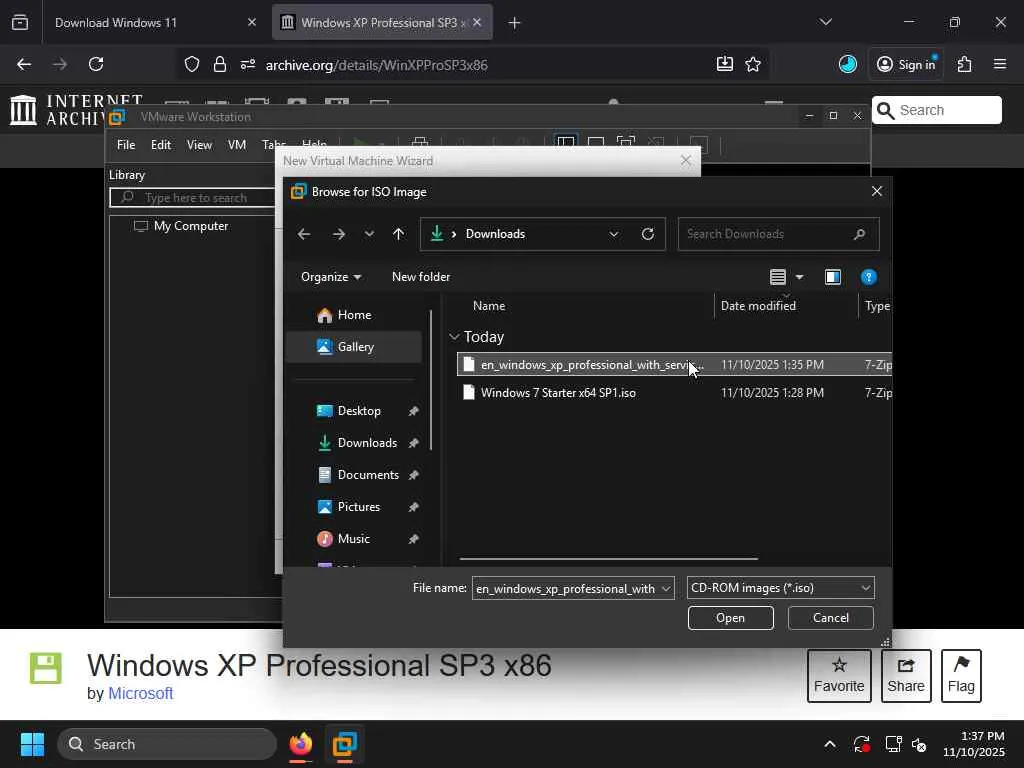Share this Internet Archive item
Viewport: 1024px width, 768px height.
click(906, 676)
